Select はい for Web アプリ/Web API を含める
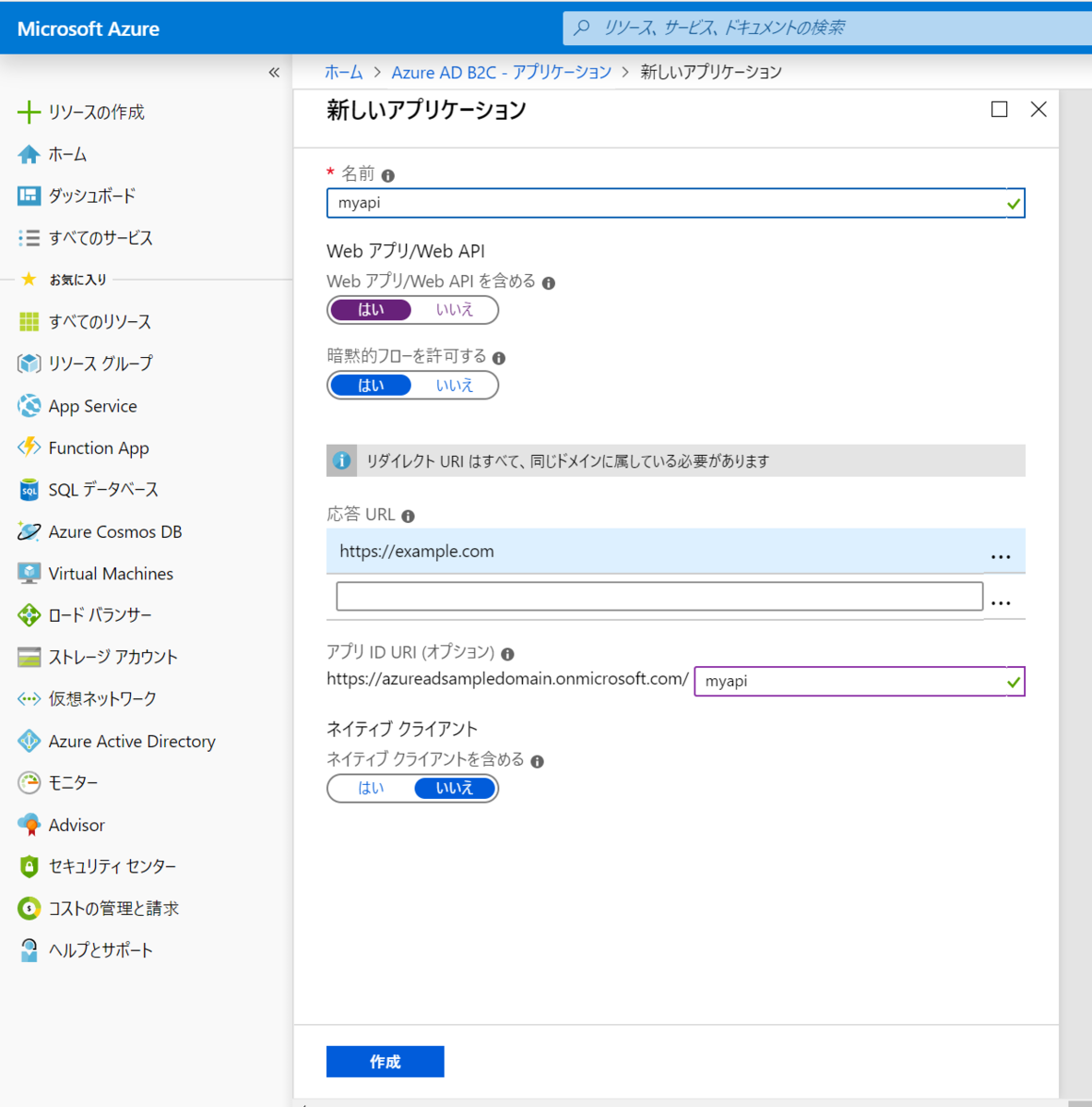Viewport: 1092px width, 1107px height. click(x=371, y=310)
